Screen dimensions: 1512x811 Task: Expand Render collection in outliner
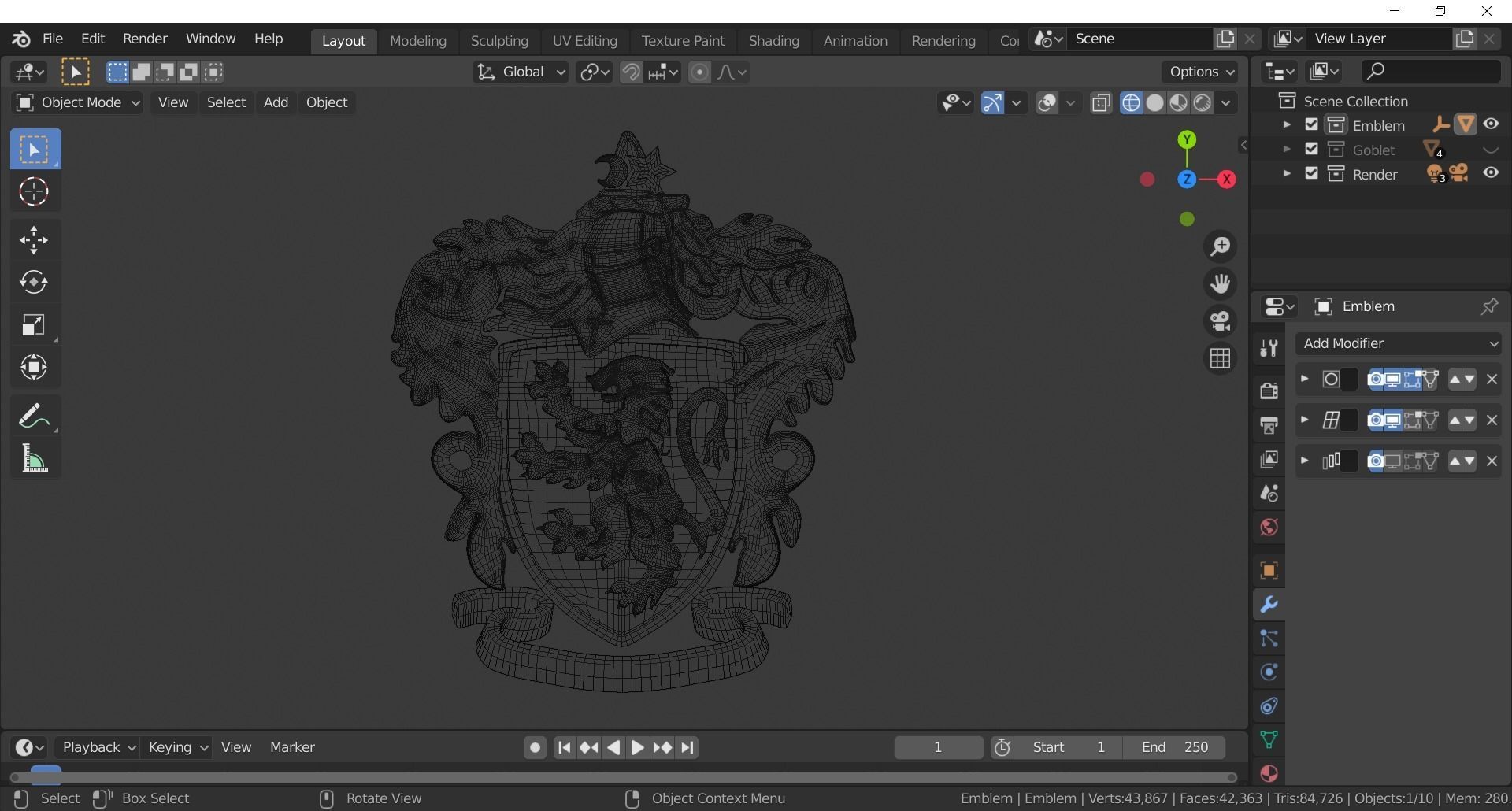pos(1287,173)
